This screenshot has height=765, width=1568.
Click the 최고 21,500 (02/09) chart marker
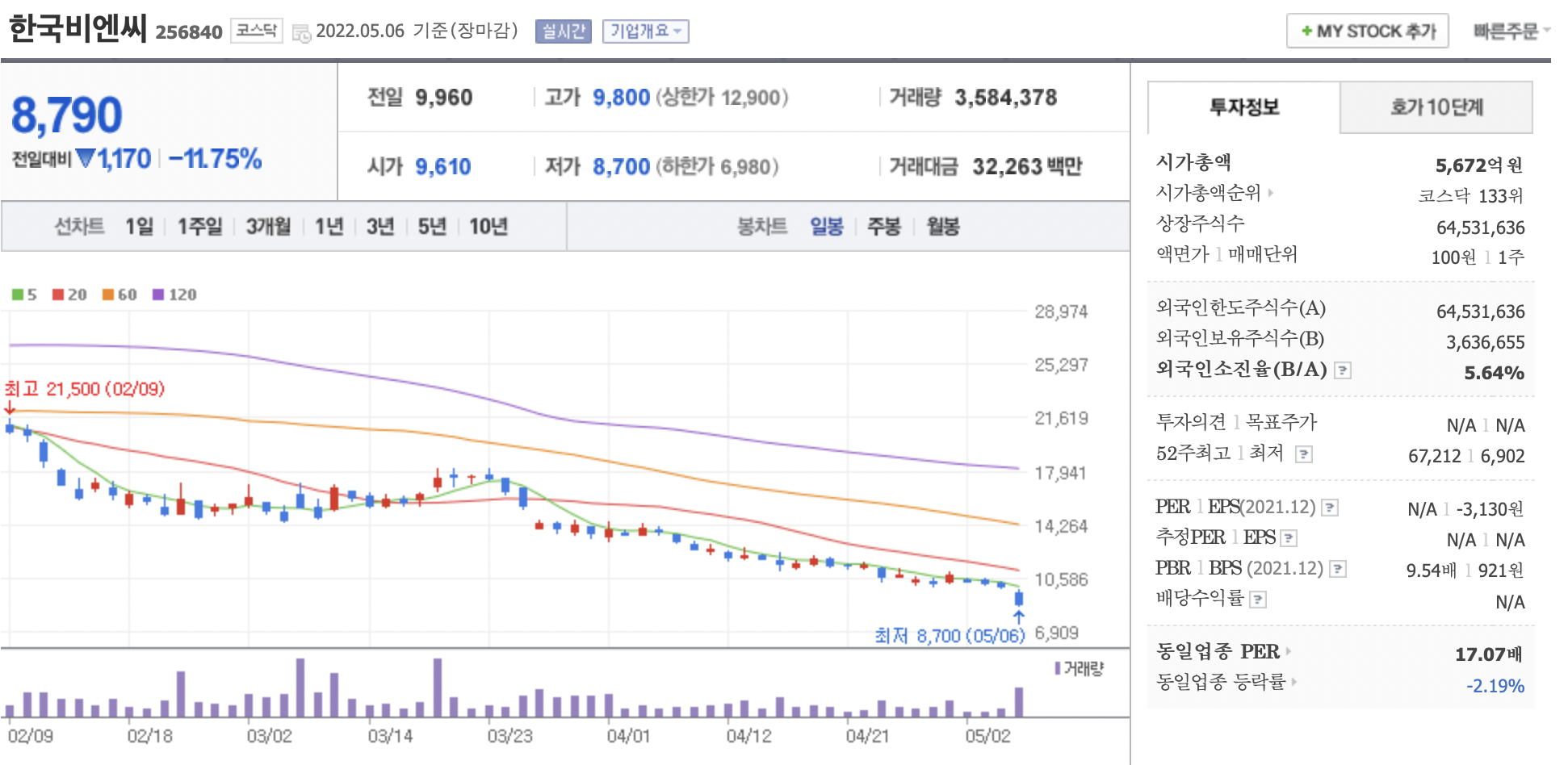[x=84, y=389]
